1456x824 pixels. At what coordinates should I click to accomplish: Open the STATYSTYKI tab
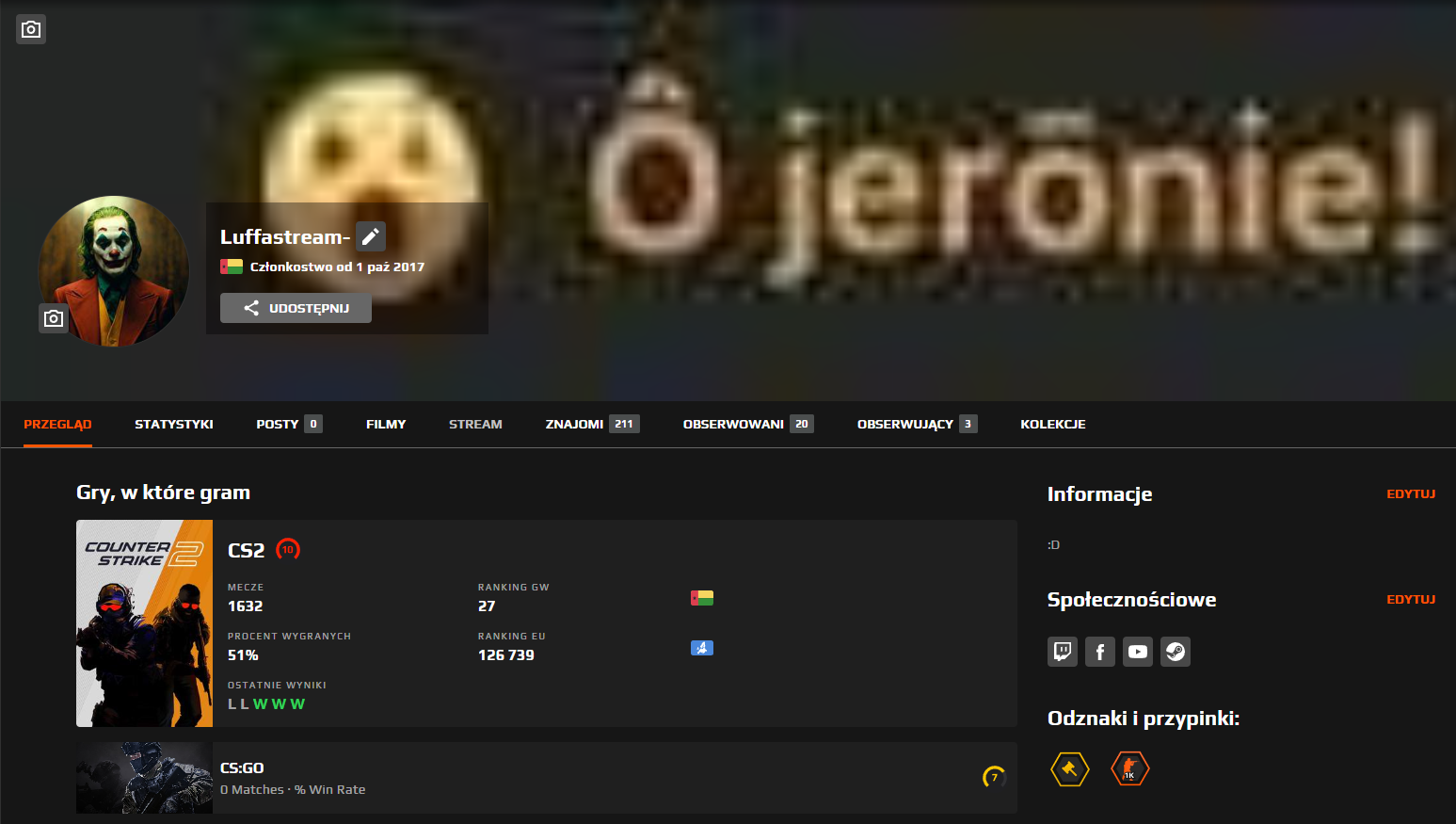tap(174, 424)
